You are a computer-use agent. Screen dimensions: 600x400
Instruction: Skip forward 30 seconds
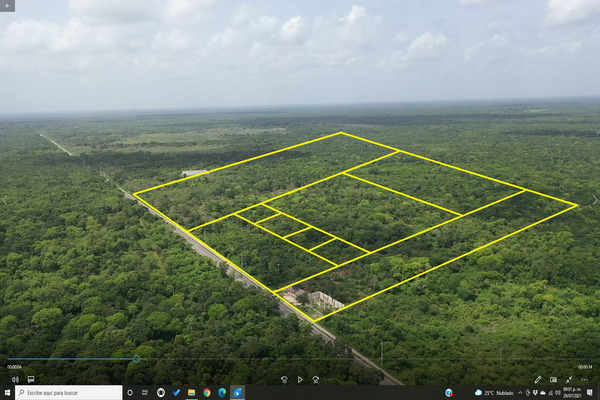(x=316, y=379)
